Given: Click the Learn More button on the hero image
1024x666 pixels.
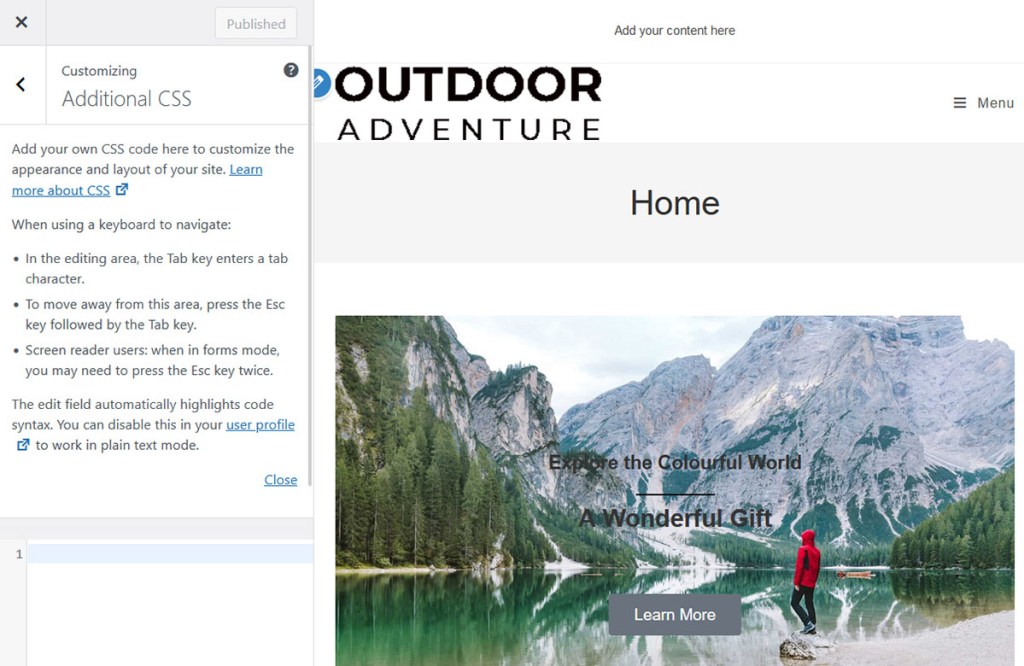Looking at the screenshot, I should click(675, 614).
